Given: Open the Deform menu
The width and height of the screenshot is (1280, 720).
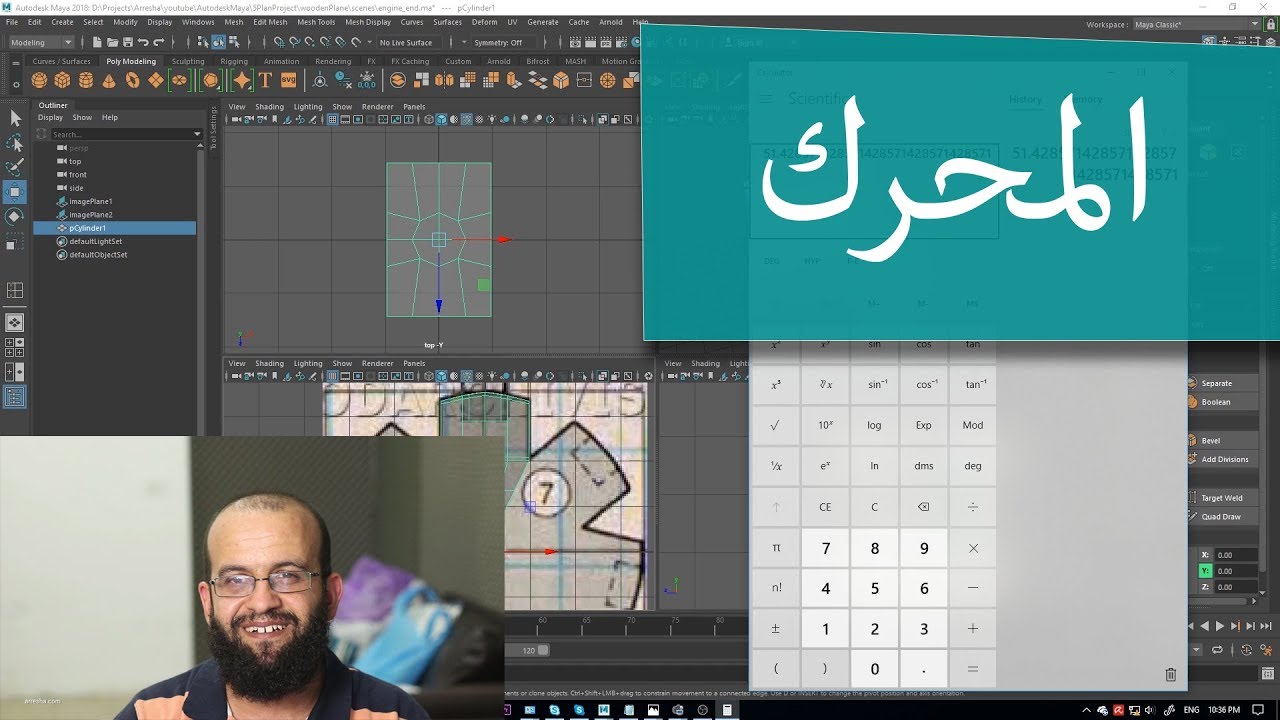Looking at the screenshot, I should 484,22.
